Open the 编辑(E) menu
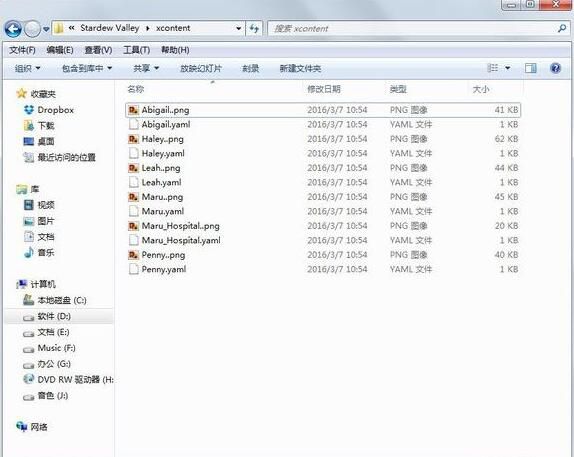The width and height of the screenshot is (574, 457). click(x=60, y=50)
